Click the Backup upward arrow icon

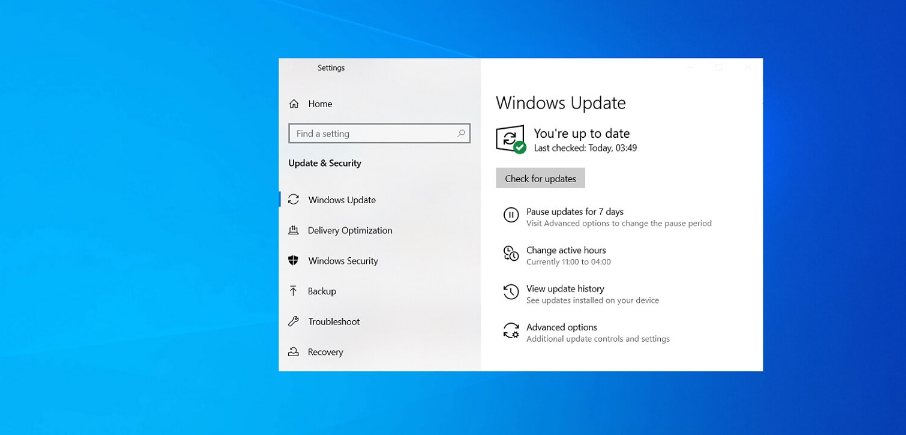pos(294,291)
